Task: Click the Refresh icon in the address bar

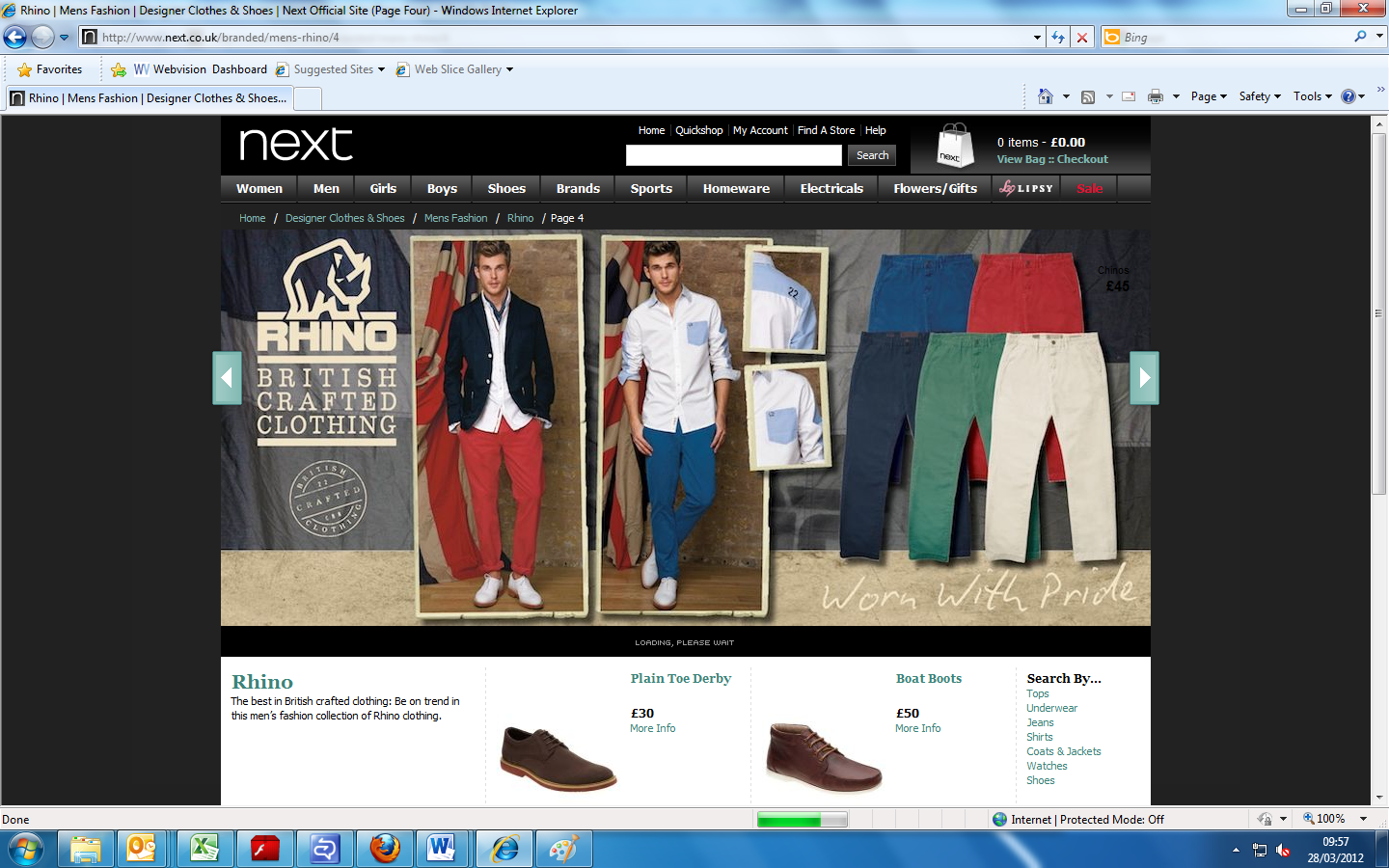Action: coord(1059,37)
